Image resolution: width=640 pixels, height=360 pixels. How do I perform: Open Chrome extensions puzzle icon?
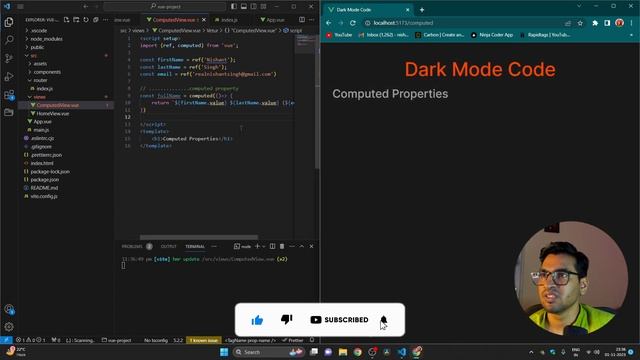pos(595,23)
